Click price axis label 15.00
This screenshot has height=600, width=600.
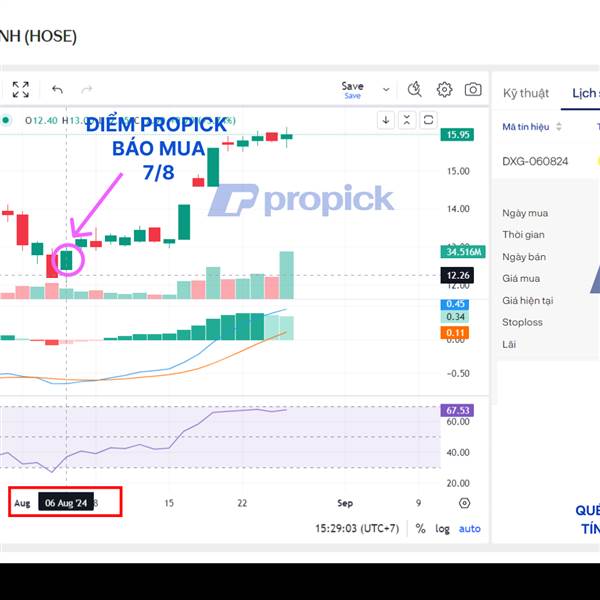pyautogui.click(x=458, y=171)
